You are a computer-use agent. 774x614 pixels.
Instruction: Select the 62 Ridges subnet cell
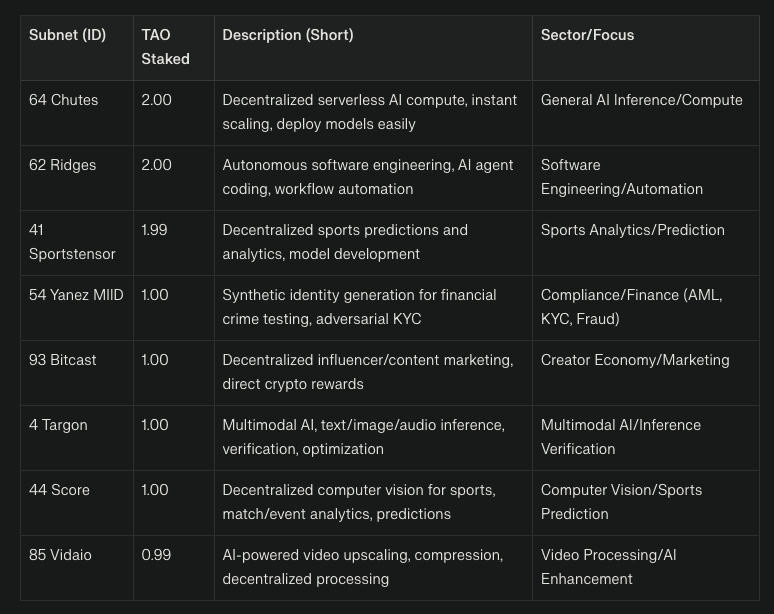(63, 165)
